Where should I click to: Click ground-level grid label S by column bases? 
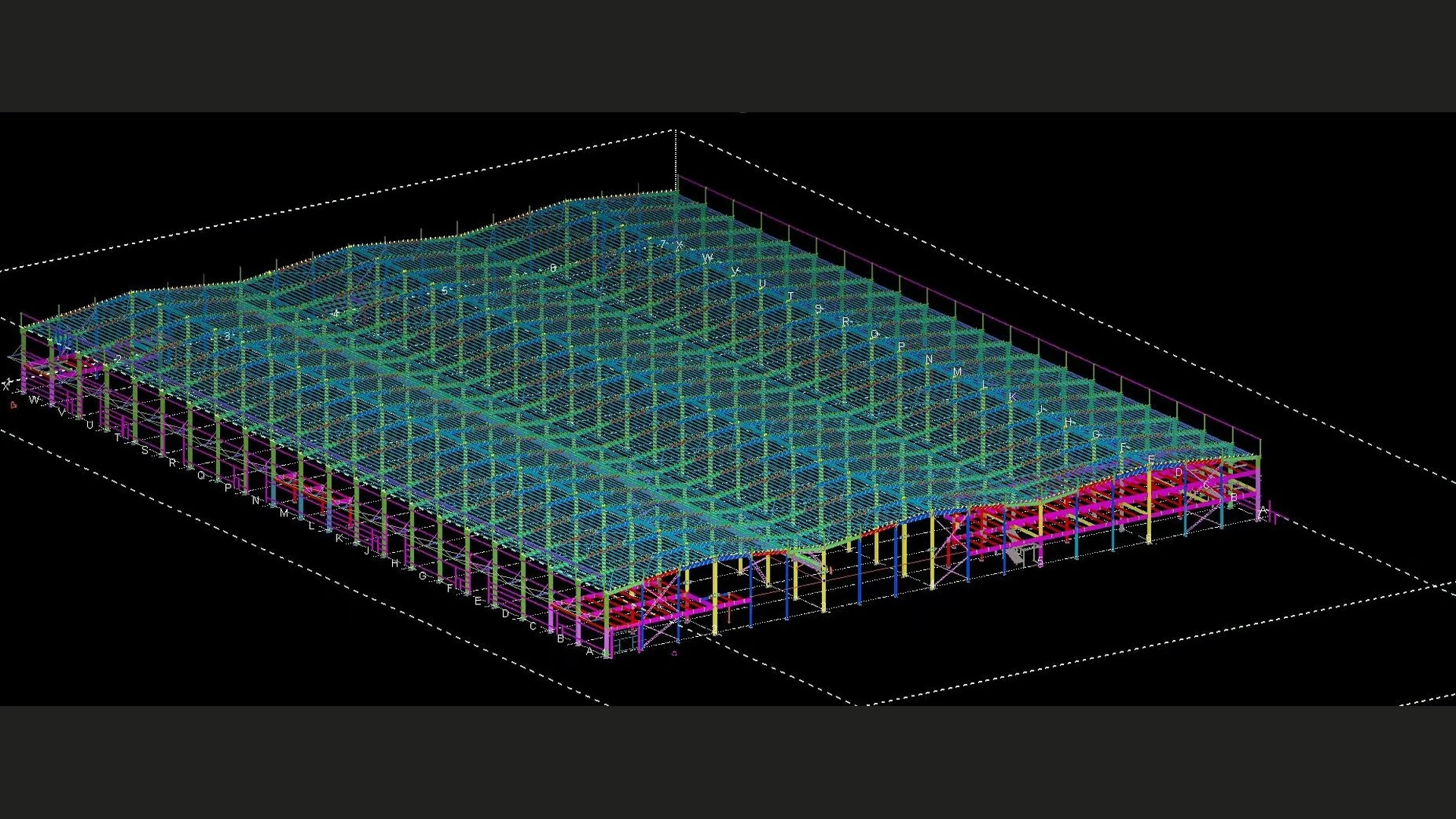point(145,450)
